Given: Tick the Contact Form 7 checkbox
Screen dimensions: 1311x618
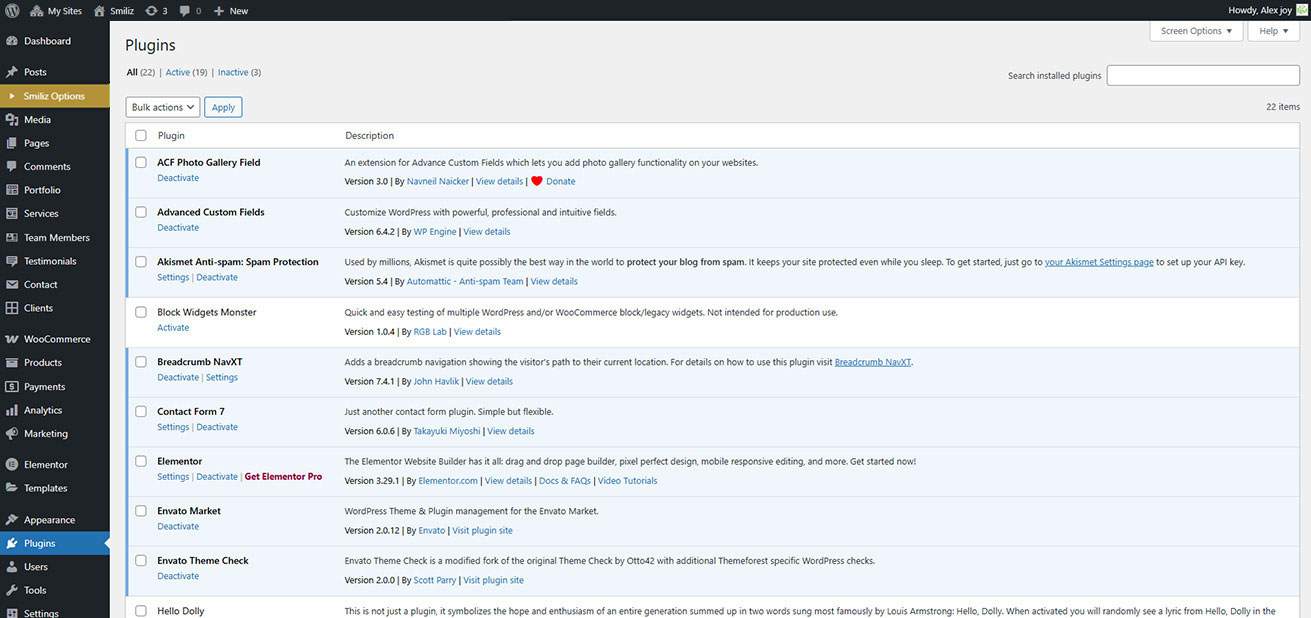Looking at the screenshot, I should click(x=141, y=411).
